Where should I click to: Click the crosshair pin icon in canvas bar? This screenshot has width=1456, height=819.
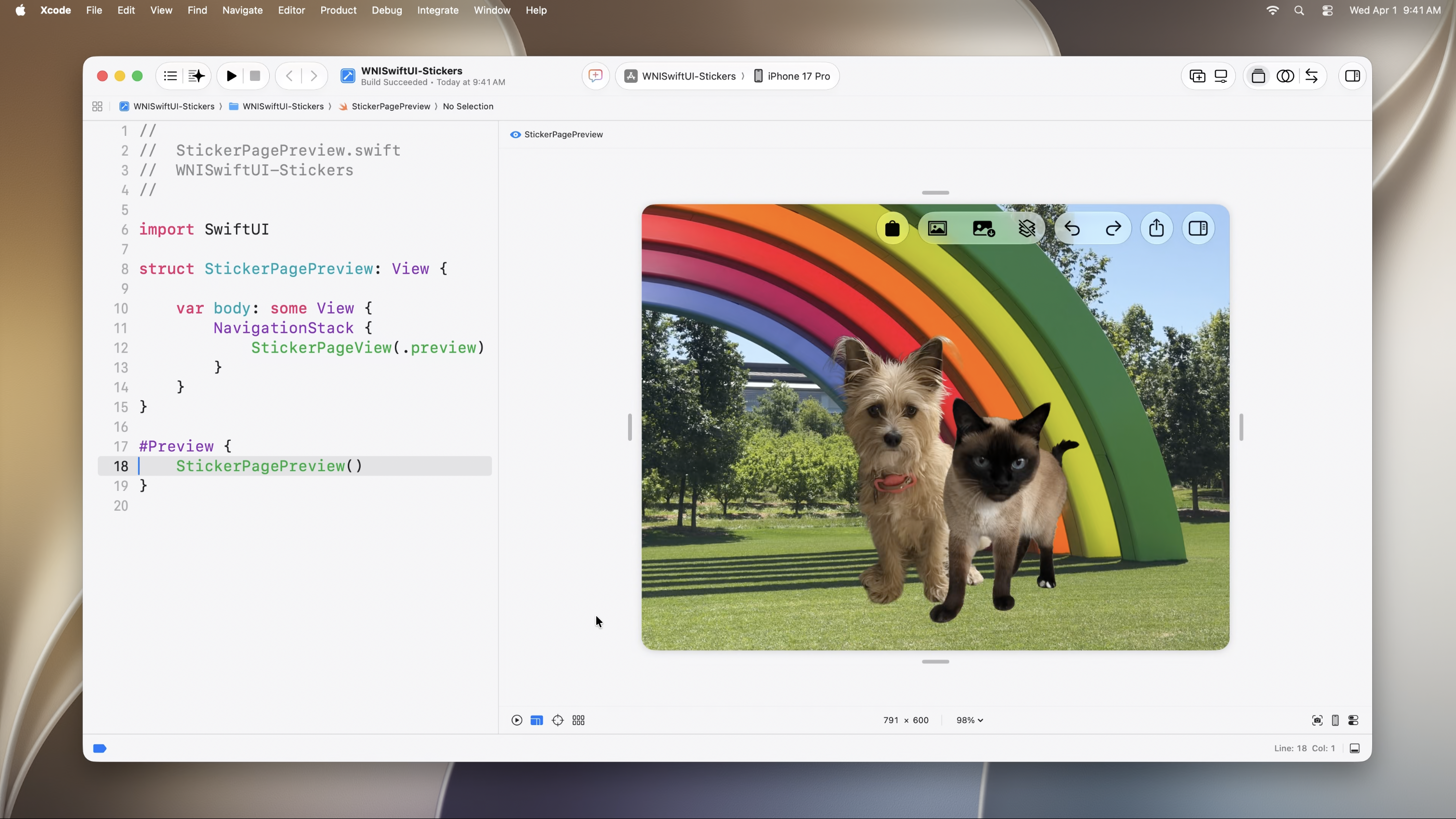(x=558, y=720)
